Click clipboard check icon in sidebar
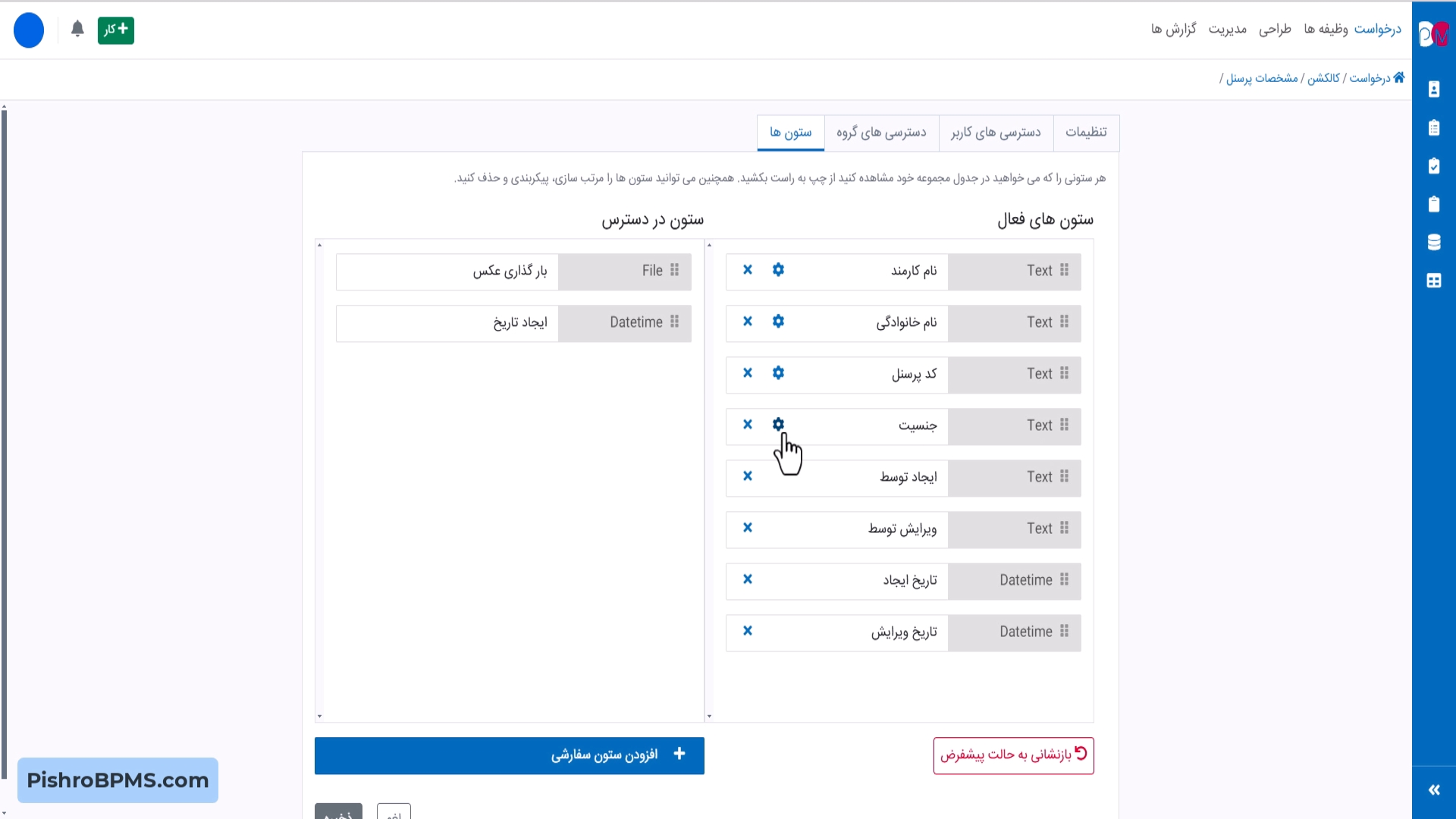This screenshot has height=819, width=1456. [x=1434, y=166]
